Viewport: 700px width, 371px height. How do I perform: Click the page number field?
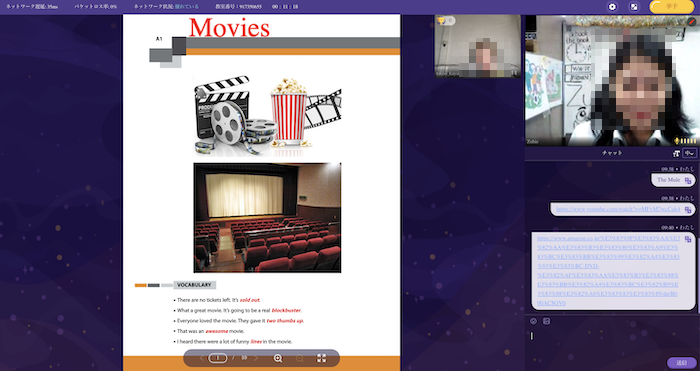pyautogui.click(x=218, y=358)
